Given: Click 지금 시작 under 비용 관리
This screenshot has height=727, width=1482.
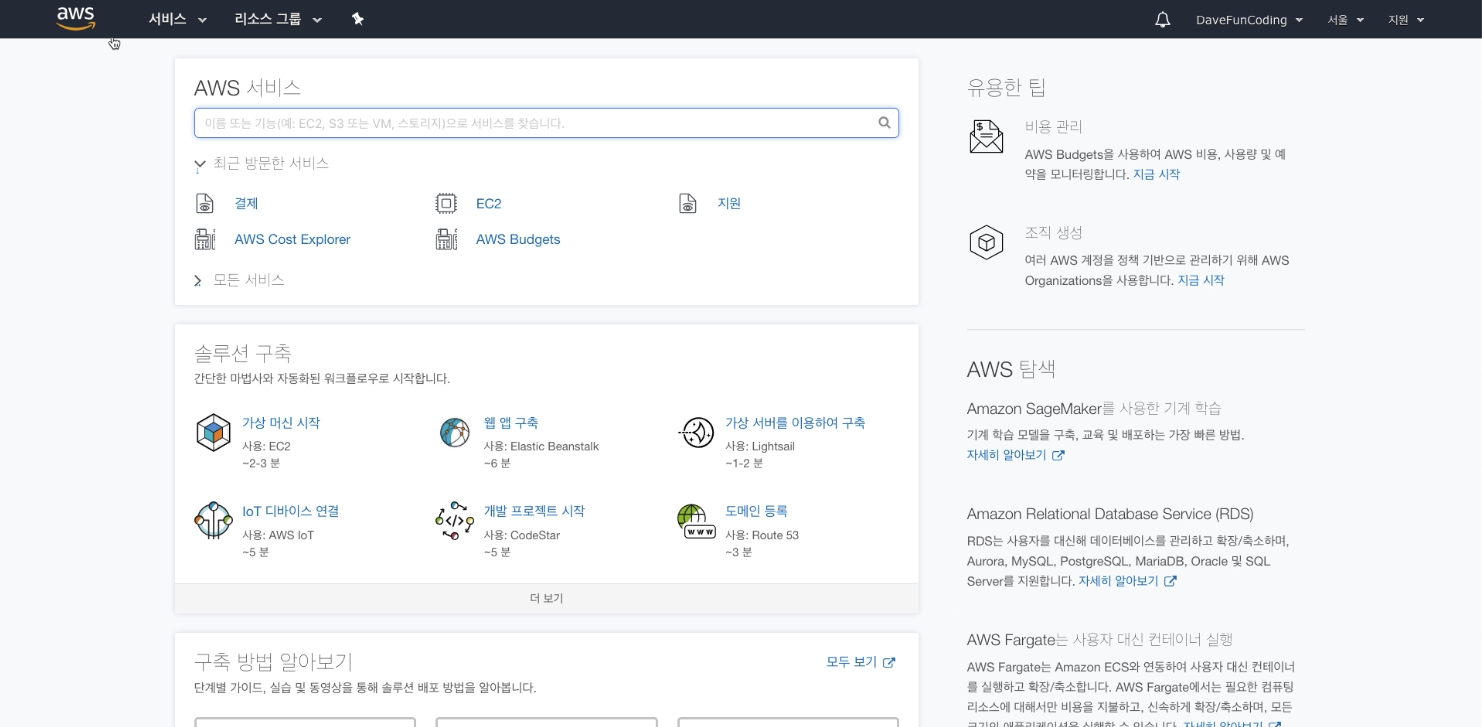Looking at the screenshot, I should 1156,174.
